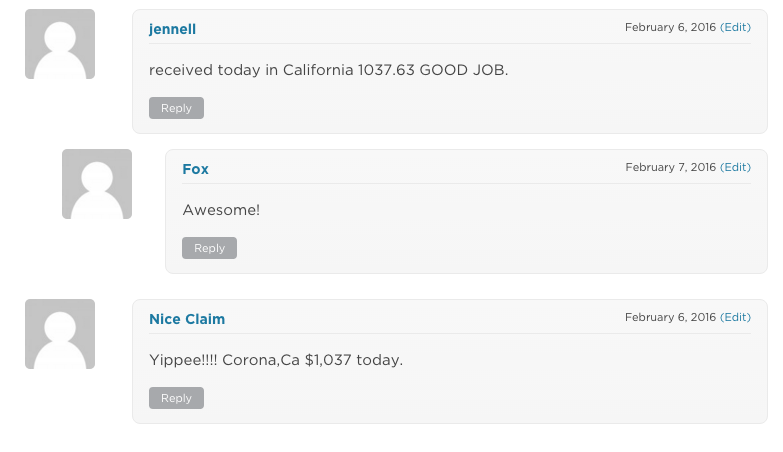The height and width of the screenshot is (452, 783).
Task: Edit jennell's comment via the Edit link
Action: (x=735, y=27)
